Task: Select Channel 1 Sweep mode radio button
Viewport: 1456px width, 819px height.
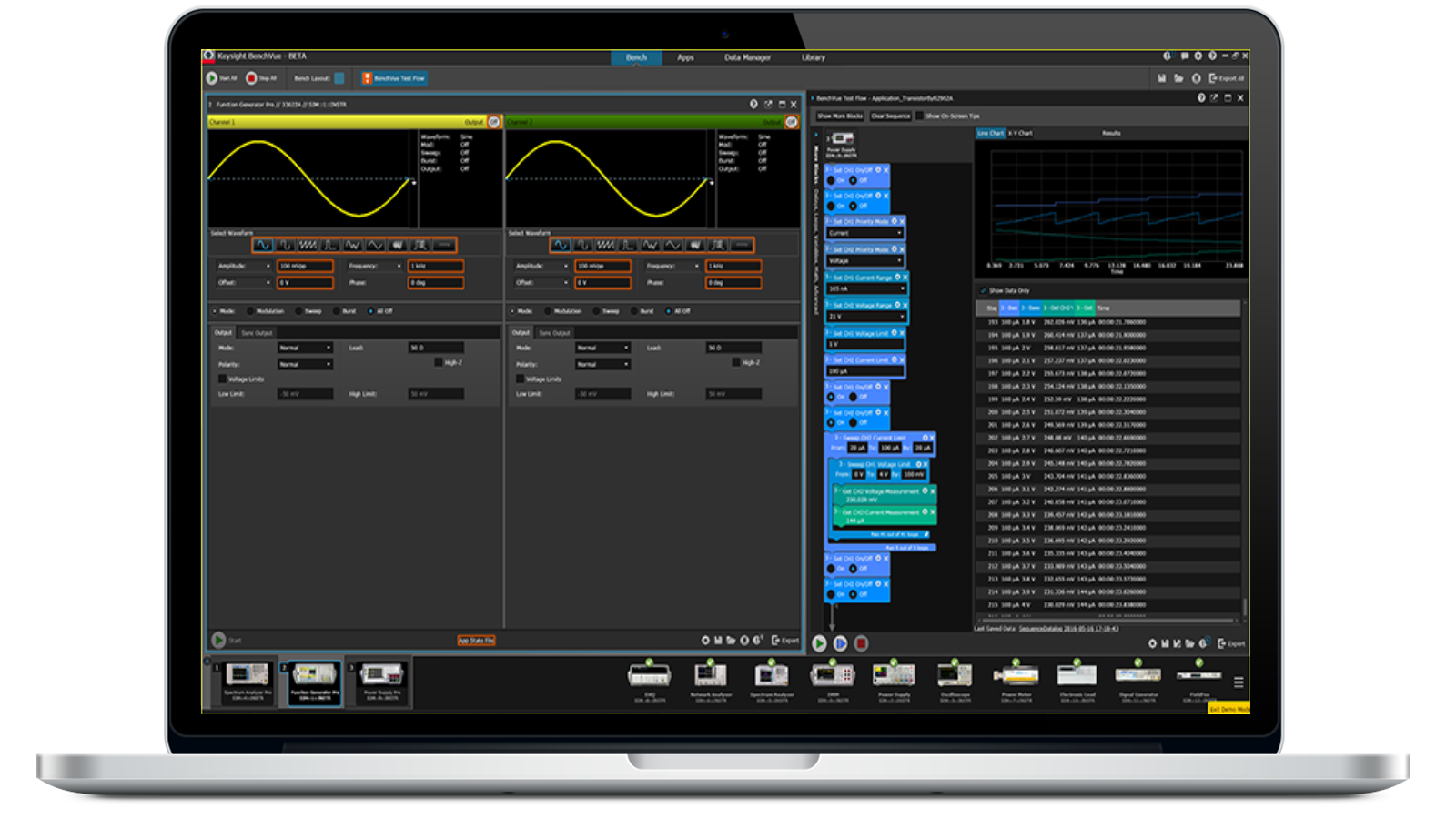Action: click(299, 311)
